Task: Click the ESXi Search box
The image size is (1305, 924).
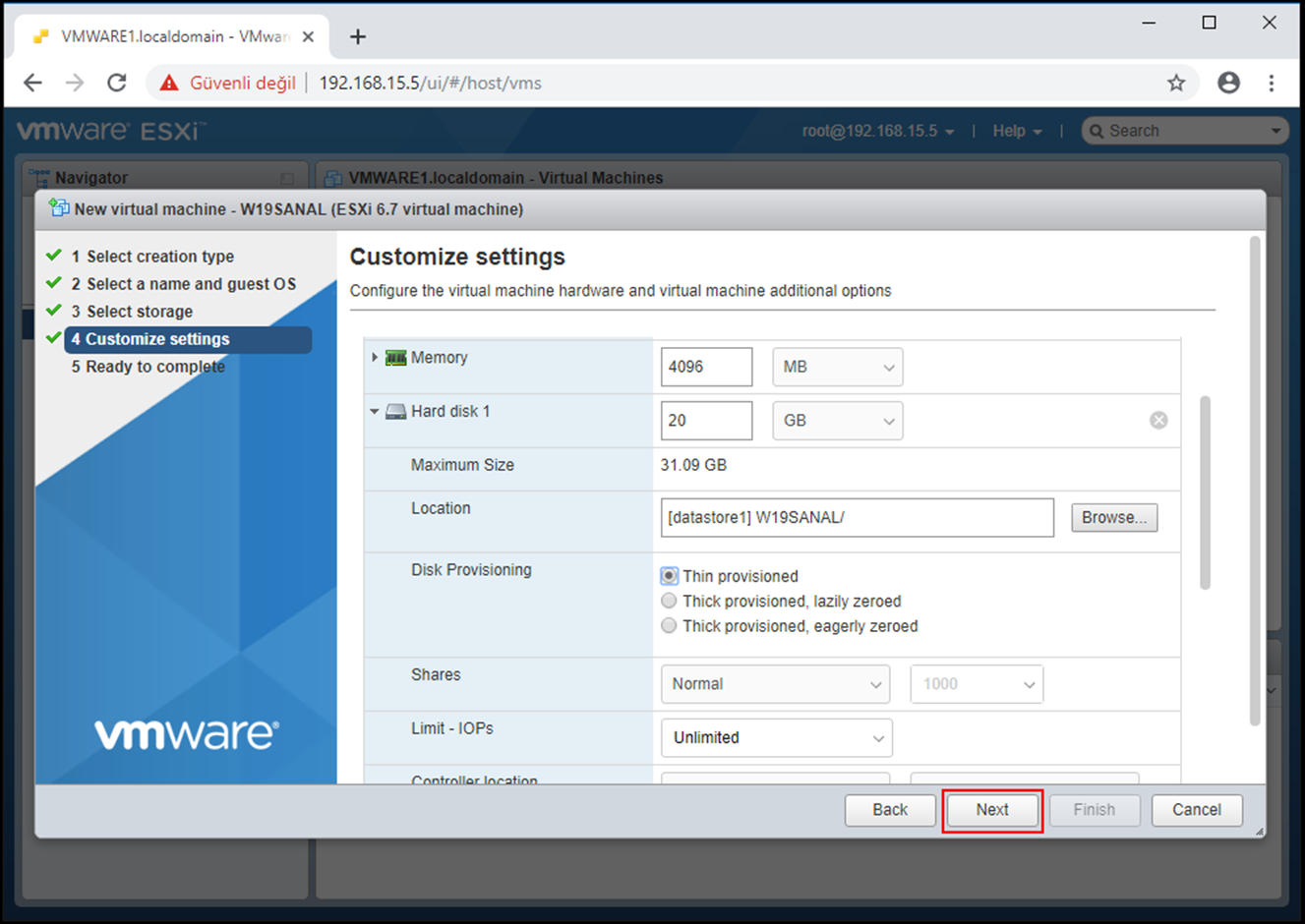Action: tap(1185, 131)
